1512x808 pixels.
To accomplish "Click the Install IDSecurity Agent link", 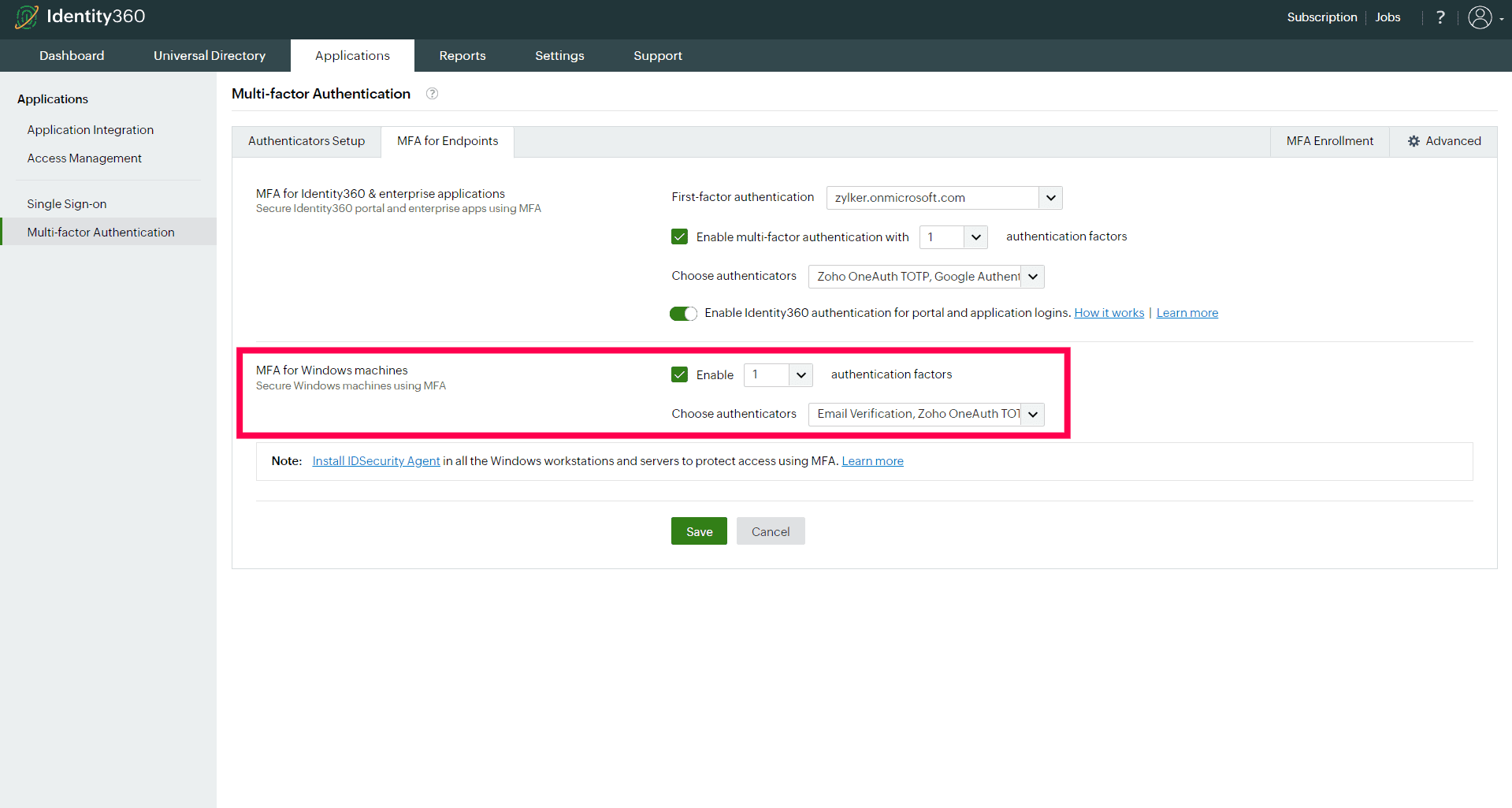I will [376, 461].
